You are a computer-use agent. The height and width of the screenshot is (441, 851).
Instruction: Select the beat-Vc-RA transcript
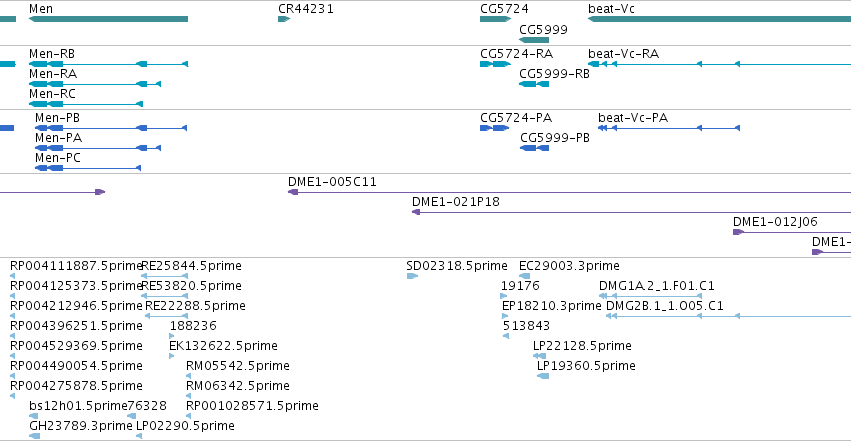click(719, 64)
